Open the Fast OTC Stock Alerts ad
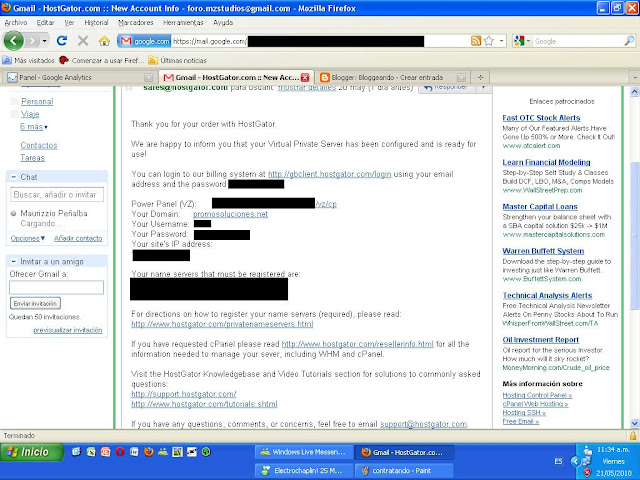 (x=541, y=118)
